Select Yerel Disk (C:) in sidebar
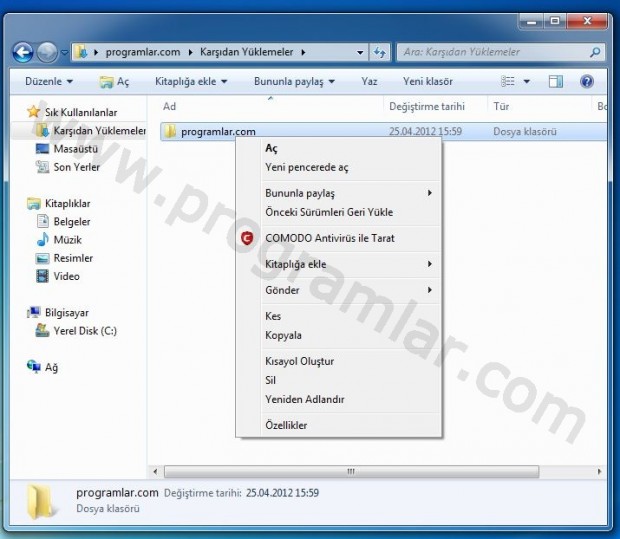620x539 pixels. 76,331
